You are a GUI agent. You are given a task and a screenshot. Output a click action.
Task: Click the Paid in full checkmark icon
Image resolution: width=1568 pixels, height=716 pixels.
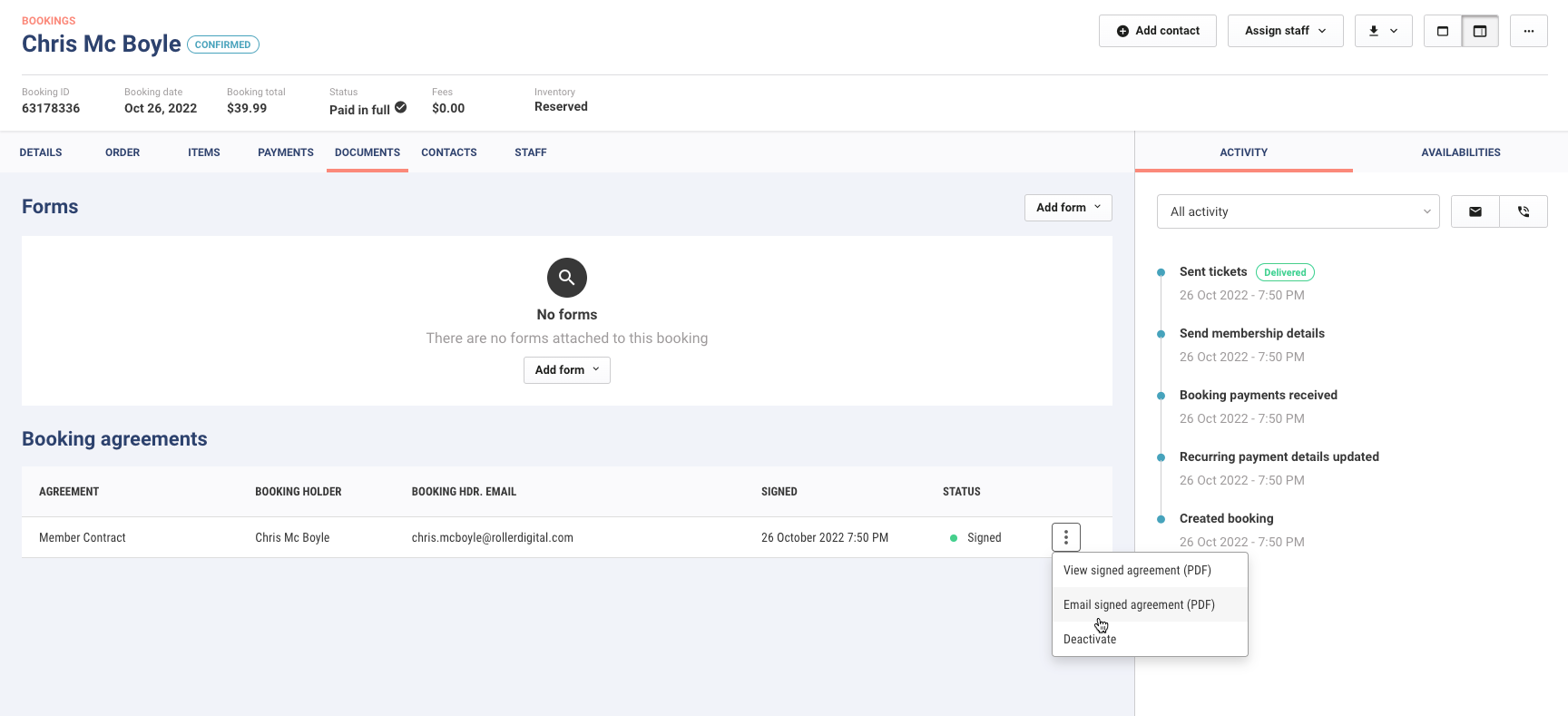401,108
